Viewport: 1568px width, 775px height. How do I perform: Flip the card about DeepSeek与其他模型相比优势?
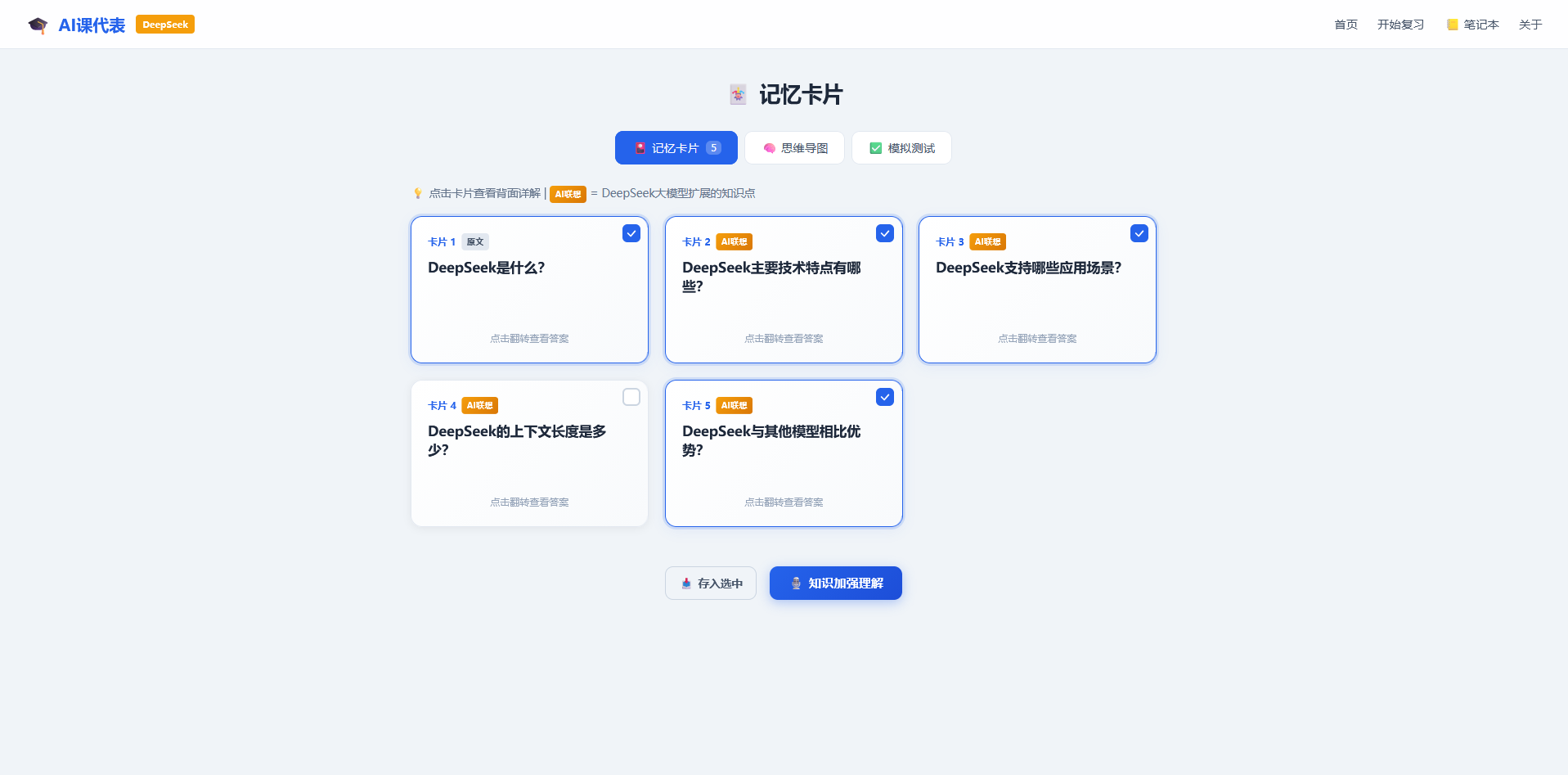784,453
